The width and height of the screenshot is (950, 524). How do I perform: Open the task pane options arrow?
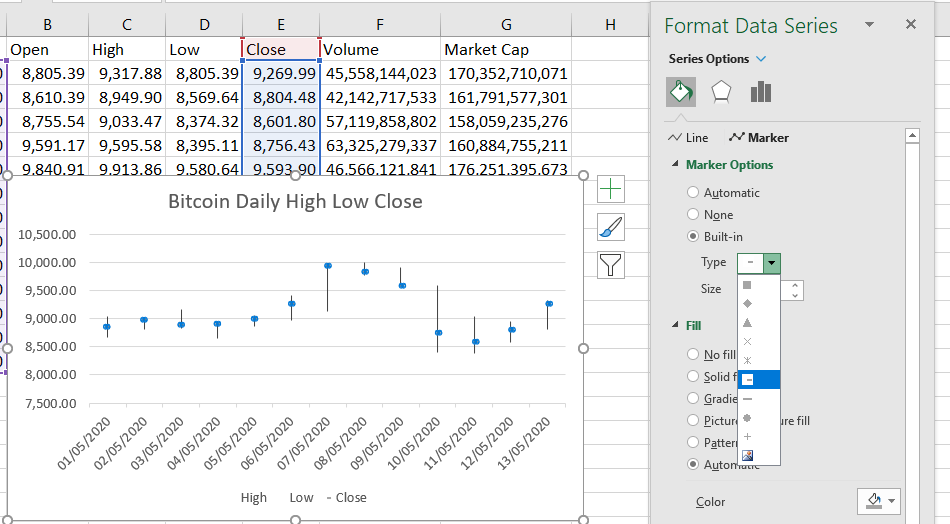click(869, 24)
